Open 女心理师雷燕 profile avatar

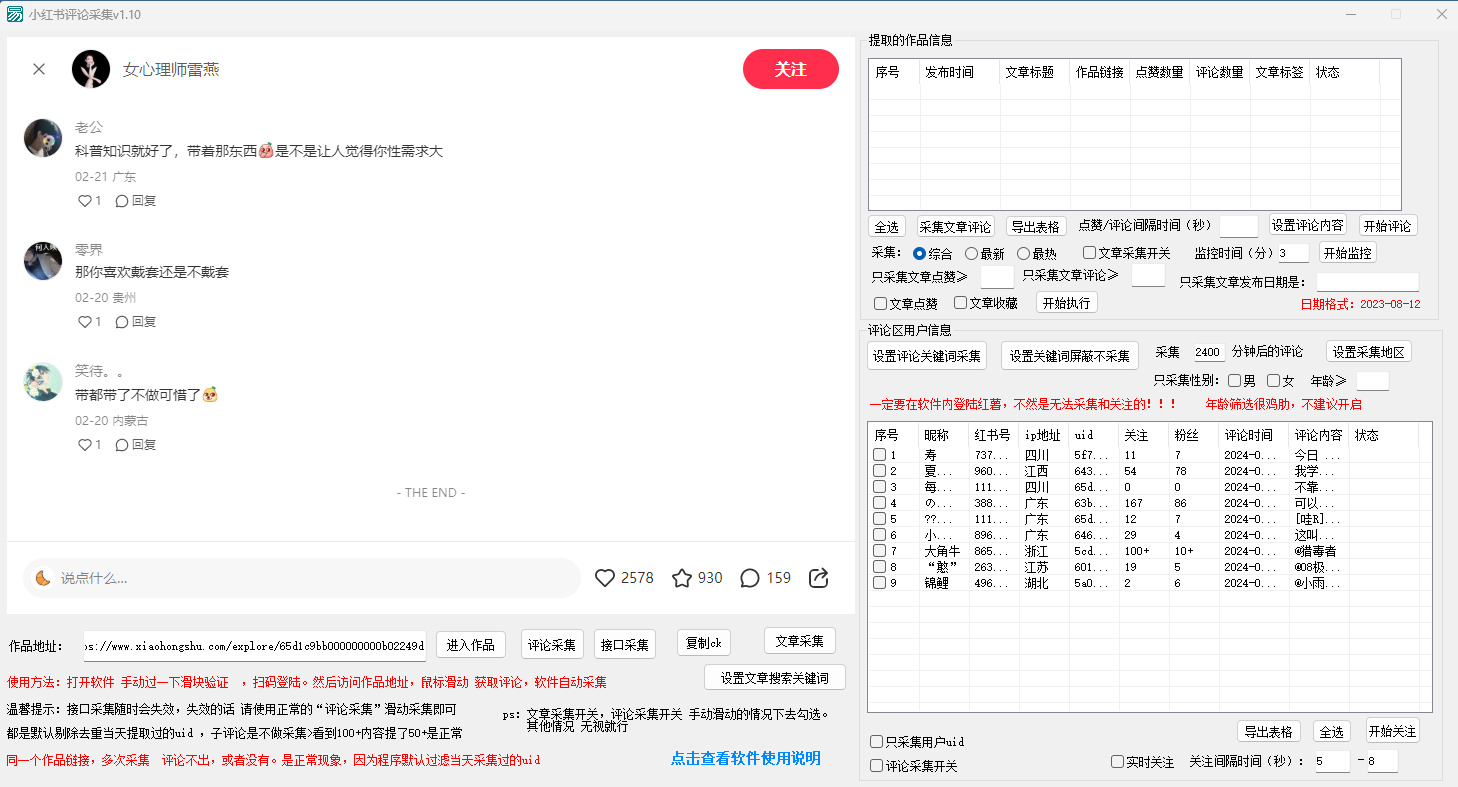point(91,69)
